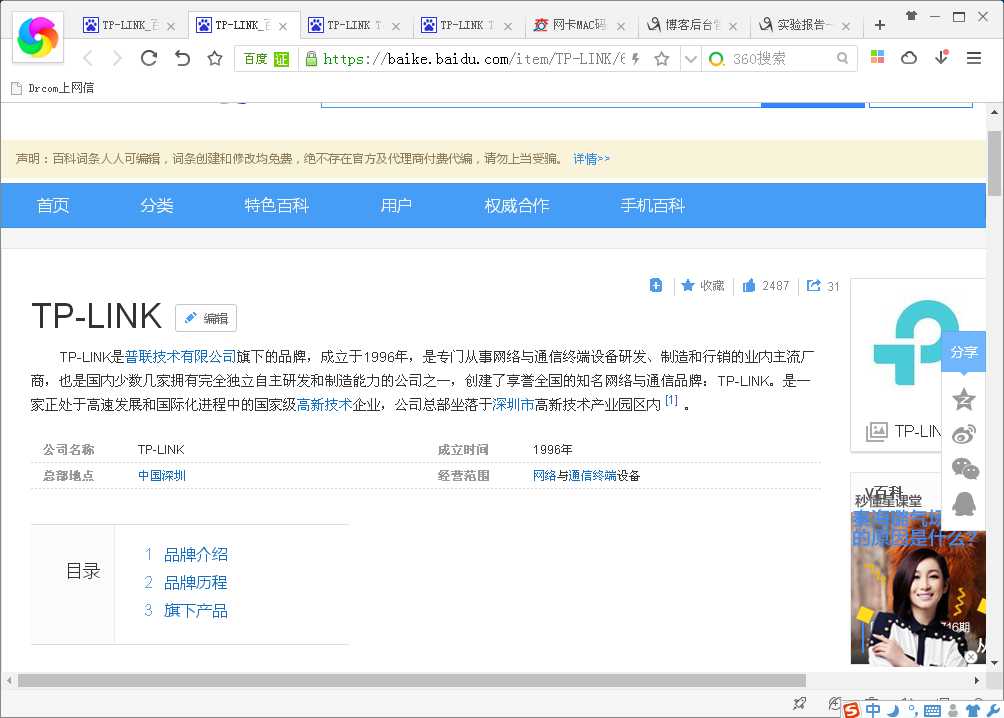1004x718 pixels.
Task: Click the 分享 share panel label
Action: pyautogui.click(x=963, y=352)
